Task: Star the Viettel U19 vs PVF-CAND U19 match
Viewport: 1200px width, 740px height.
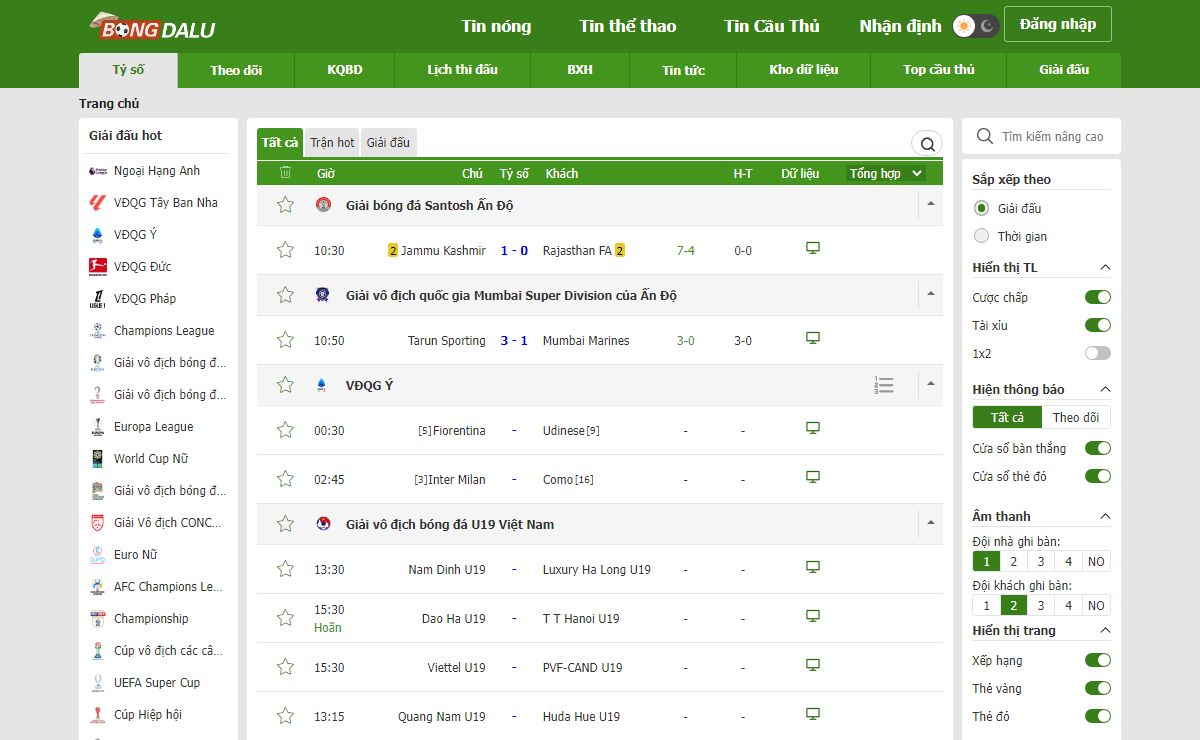Action: [x=285, y=667]
